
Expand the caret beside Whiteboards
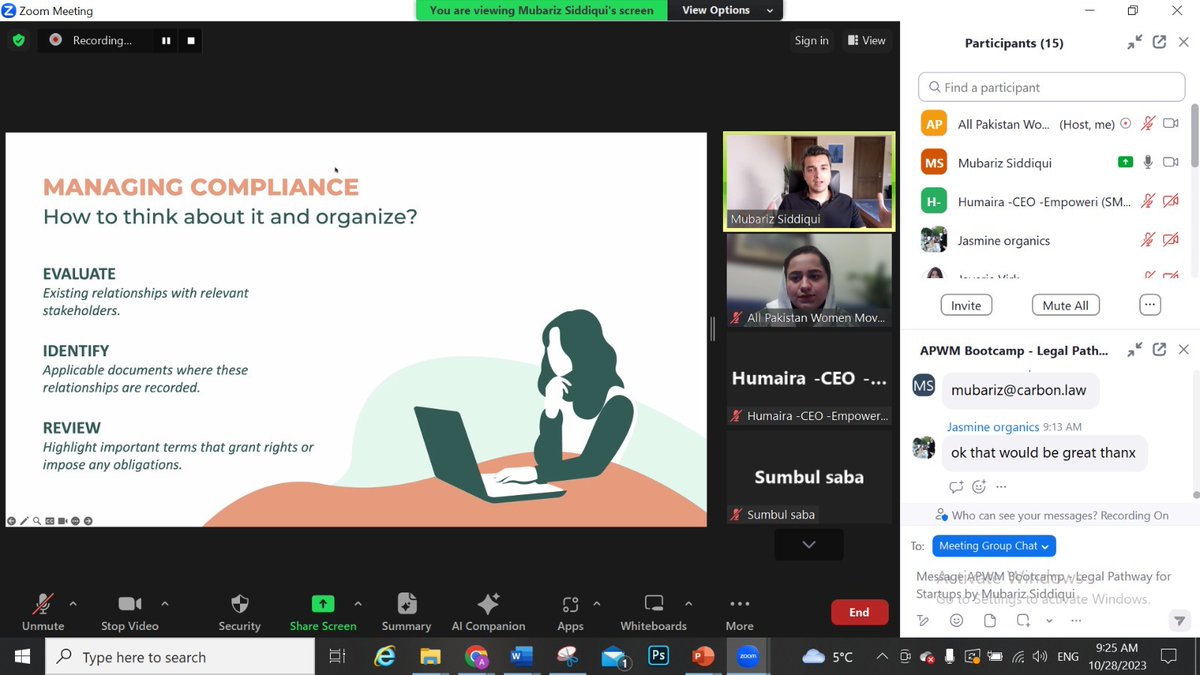click(688, 604)
